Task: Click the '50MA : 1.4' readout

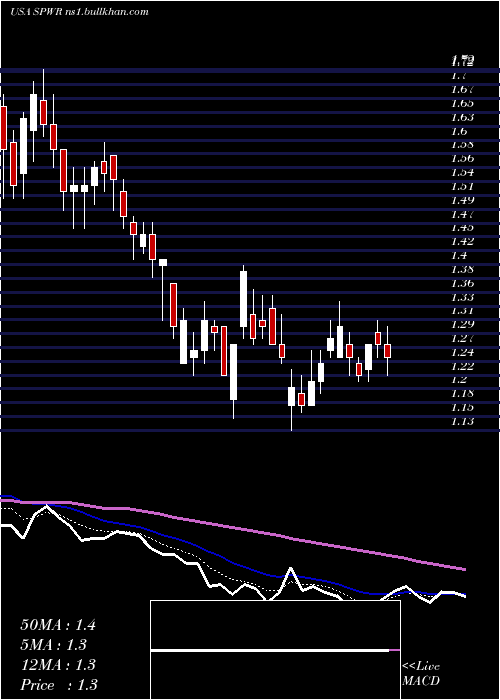Action: pos(58,625)
